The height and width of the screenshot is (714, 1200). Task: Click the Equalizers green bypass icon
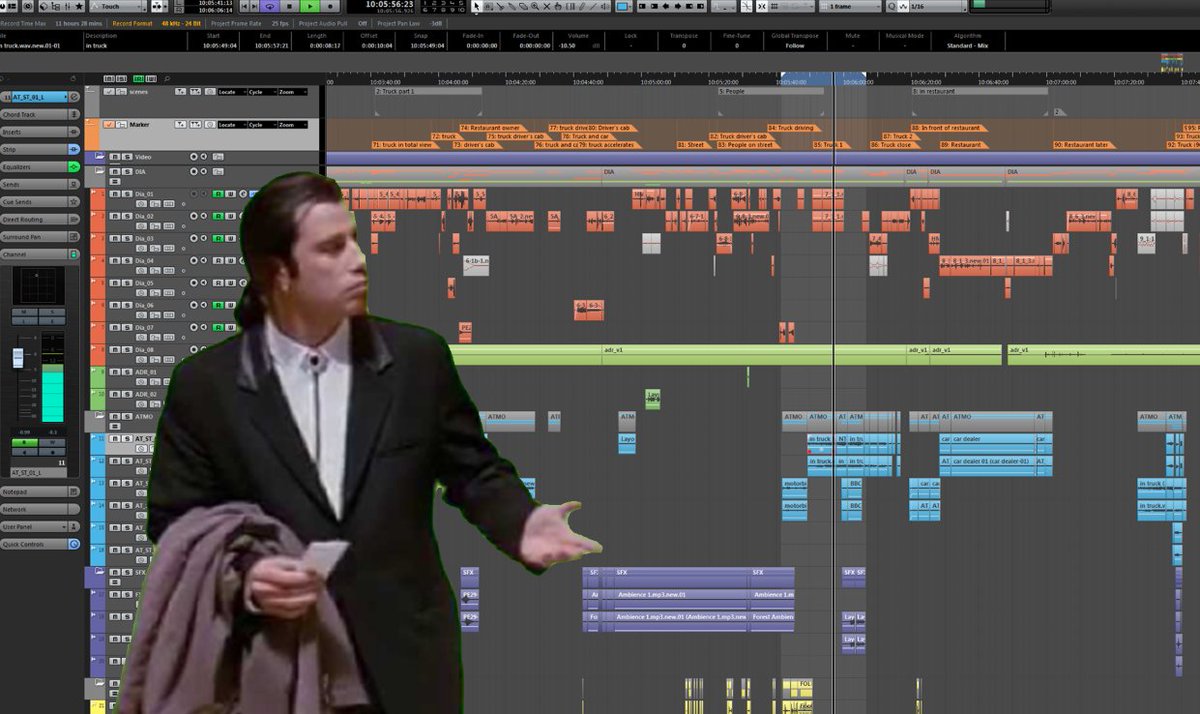[73, 166]
